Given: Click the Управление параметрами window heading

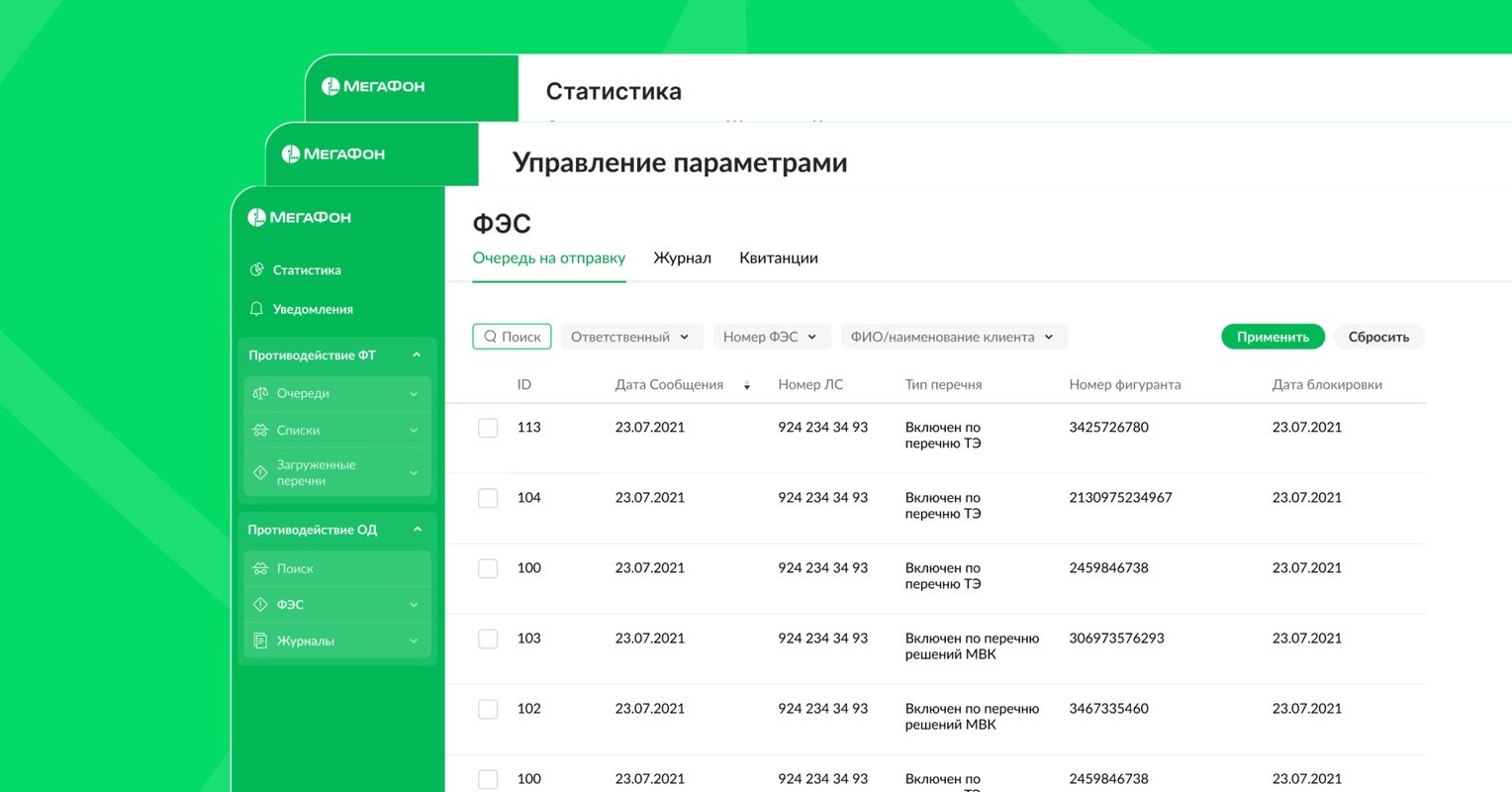Looking at the screenshot, I should pyautogui.click(x=680, y=162).
